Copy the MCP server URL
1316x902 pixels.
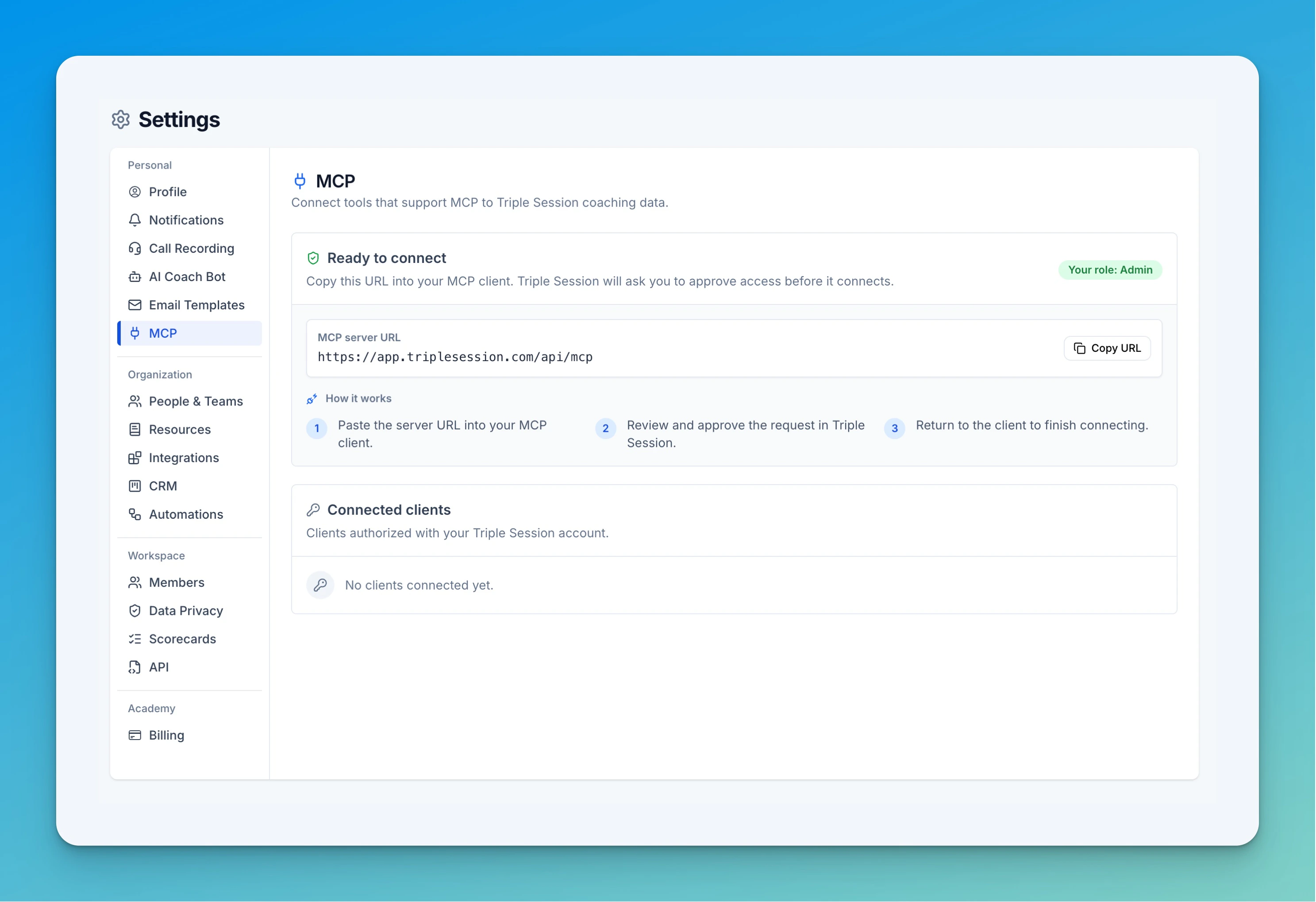coord(1108,349)
